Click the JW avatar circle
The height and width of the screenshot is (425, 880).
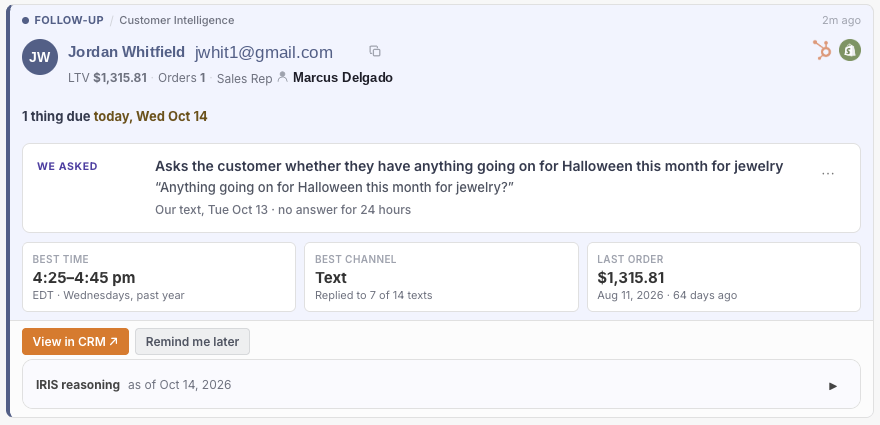tap(40, 57)
